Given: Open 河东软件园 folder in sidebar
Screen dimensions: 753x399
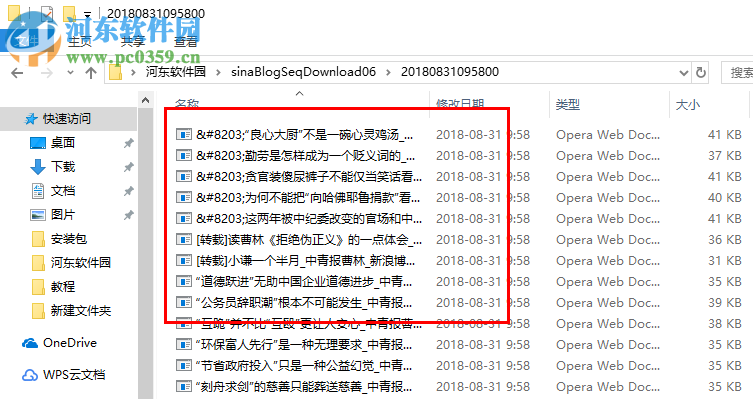Looking at the screenshot, I should [81, 263].
